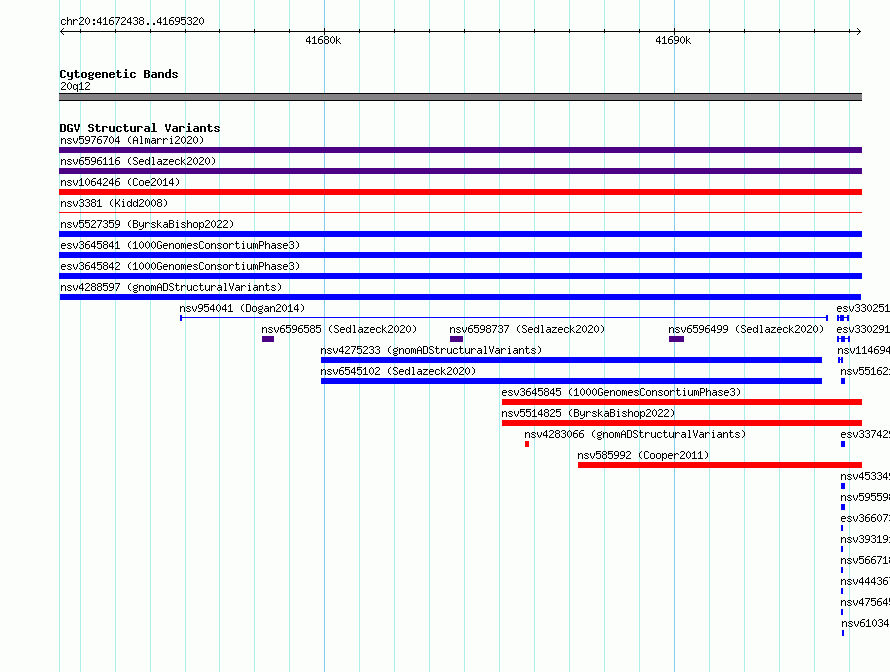Click blue bar of nsv4288597 (gnomADStructuralVariants)
Viewport: 890px width, 672px height.
point(460,297)
